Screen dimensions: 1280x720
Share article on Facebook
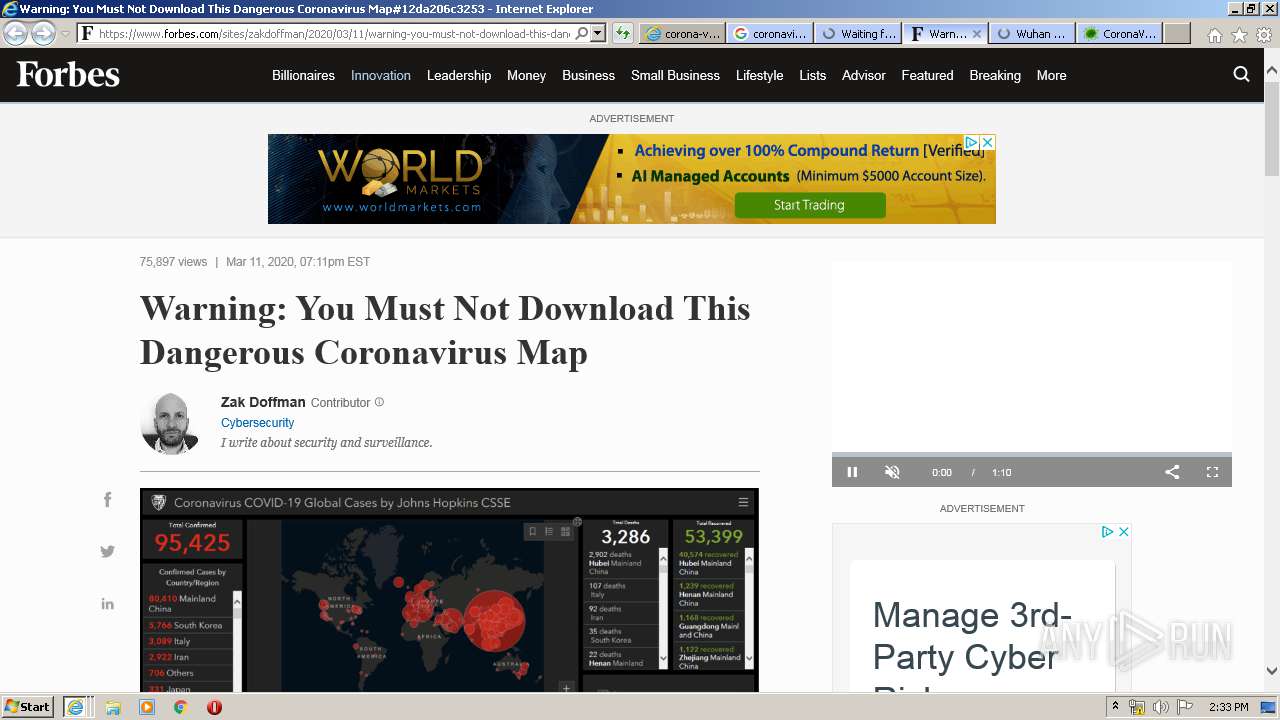pos(108,500)
